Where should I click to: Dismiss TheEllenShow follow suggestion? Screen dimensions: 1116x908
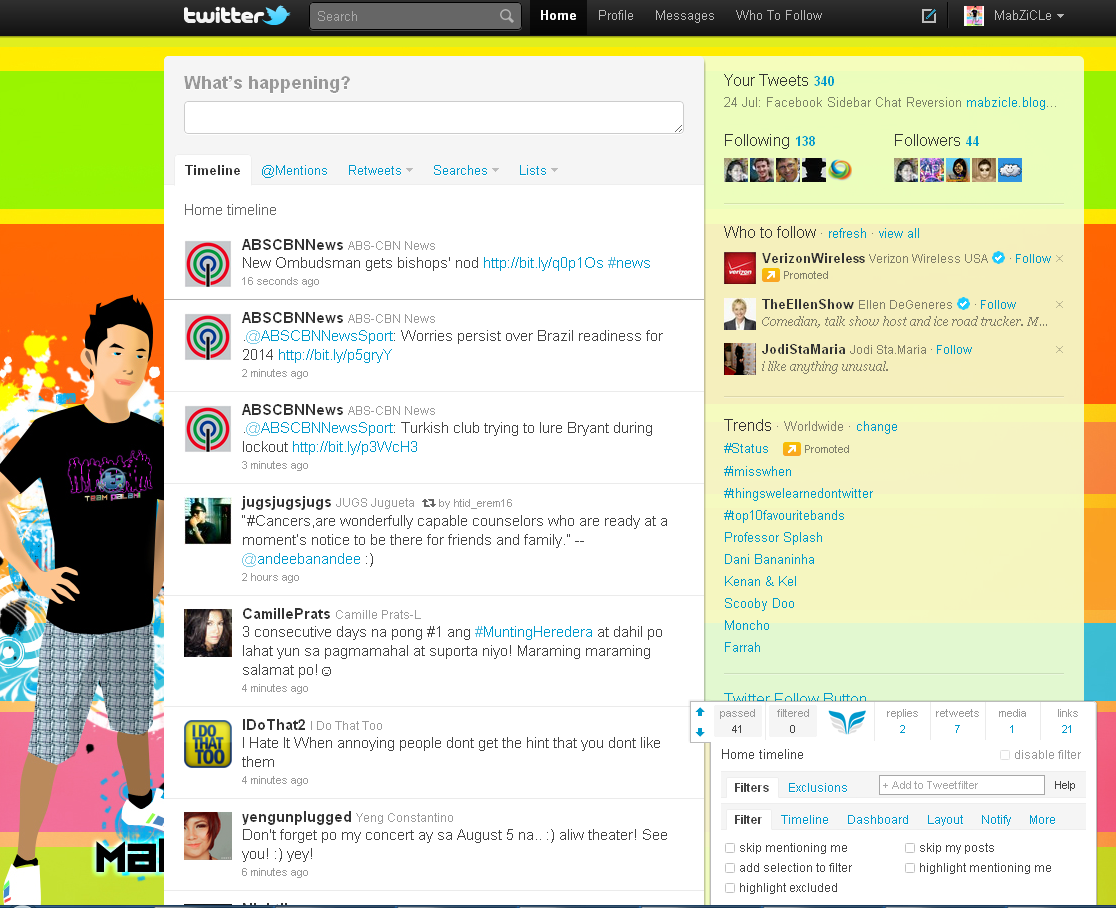1059,305
